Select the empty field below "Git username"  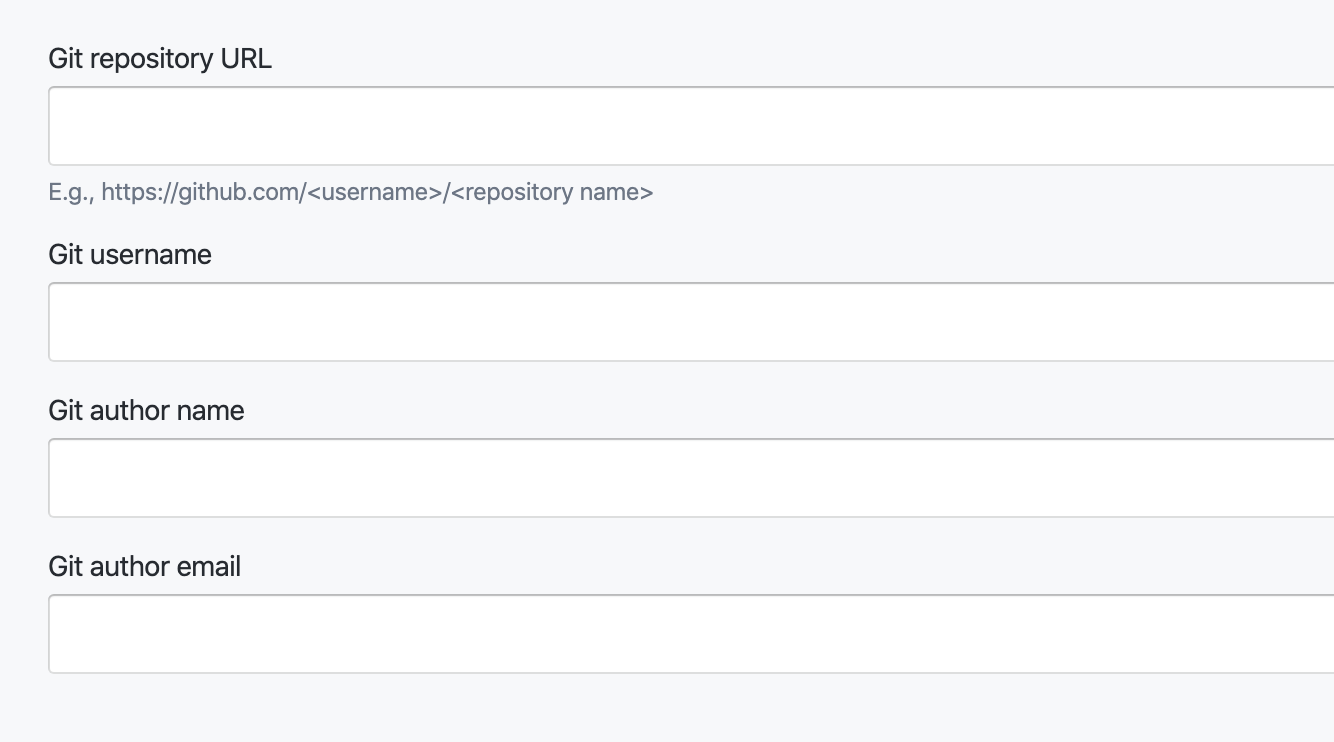[691, 322]
